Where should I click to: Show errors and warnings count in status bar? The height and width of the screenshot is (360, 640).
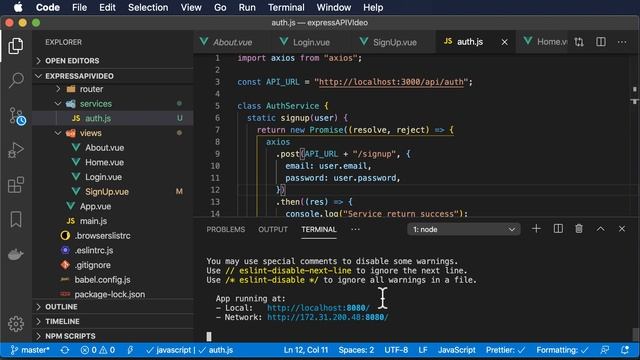point(98,350)
